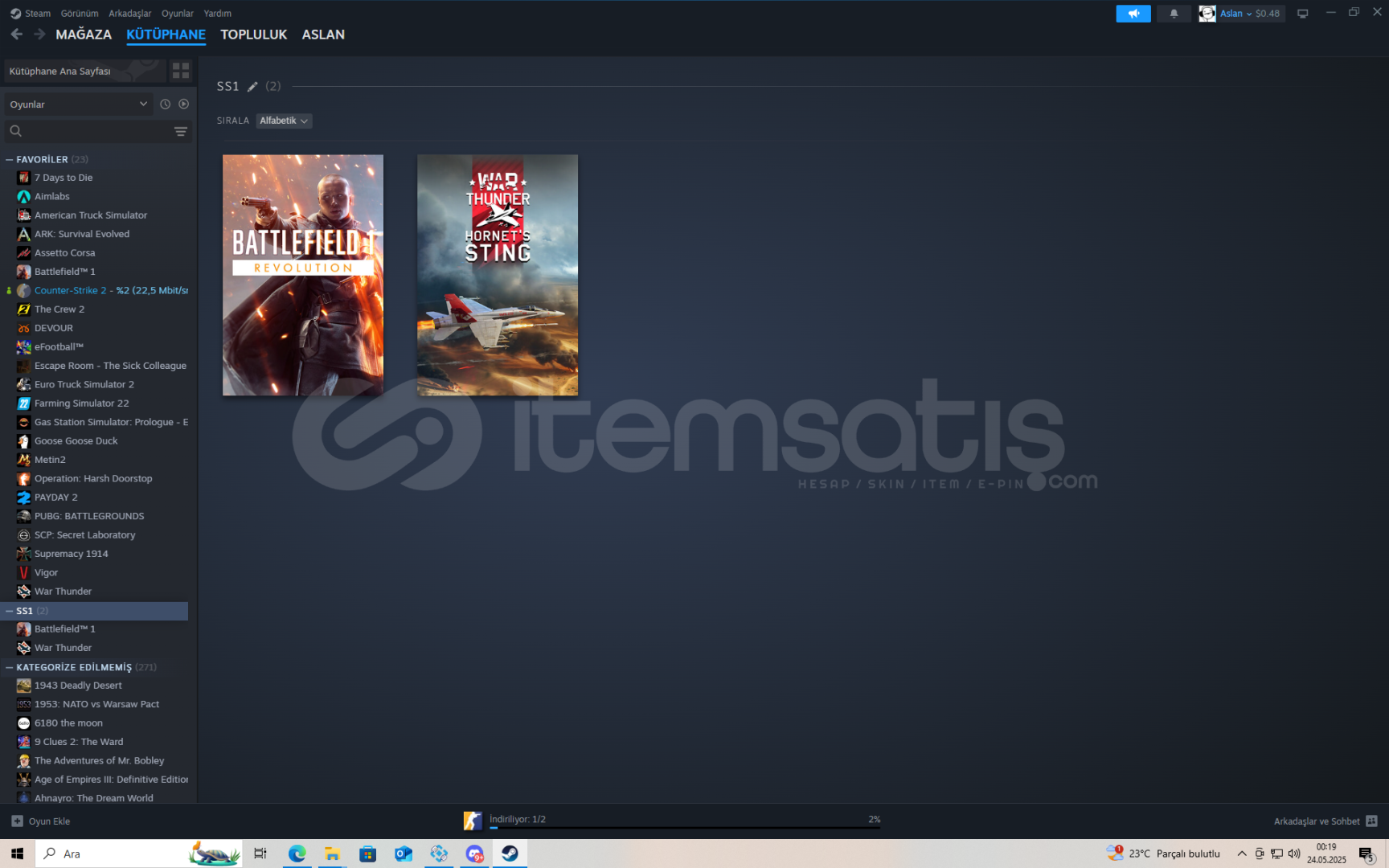The image size is (1389, 868).
Task: Open the Alfabetik sort dropdown
Action: click(284, 121)
